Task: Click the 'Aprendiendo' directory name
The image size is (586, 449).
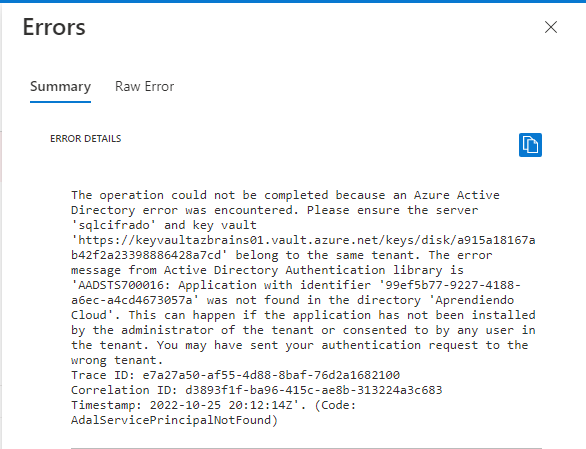Action: 474,300
